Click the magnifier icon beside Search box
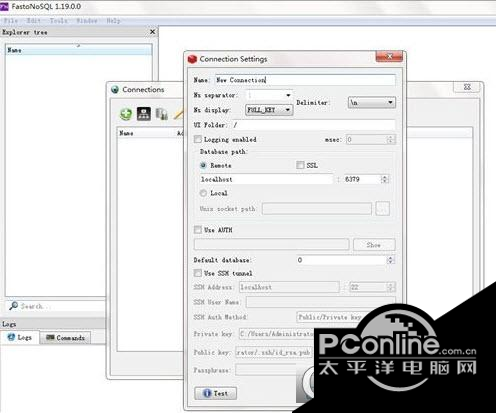The image size is (496, 413). click(x=13, y=306)
